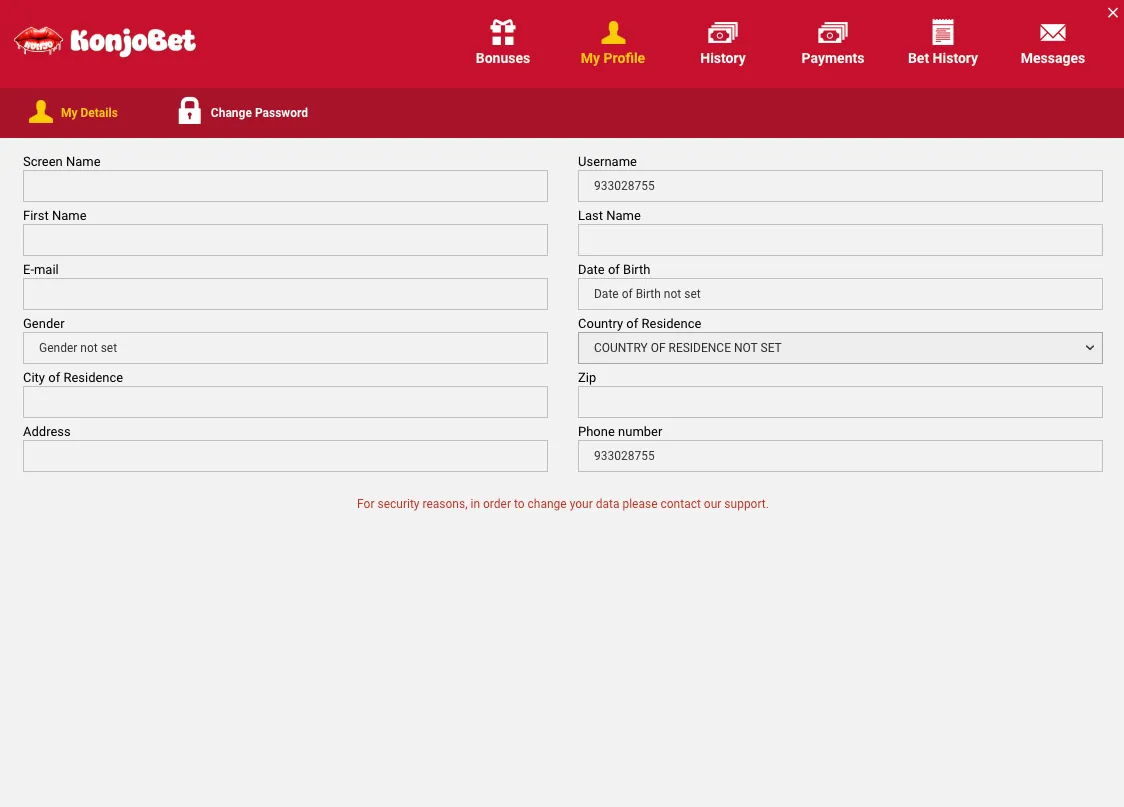Switch to the Bet History label
The width and height of the screenshot is (1124, 807).
point(943,58)
